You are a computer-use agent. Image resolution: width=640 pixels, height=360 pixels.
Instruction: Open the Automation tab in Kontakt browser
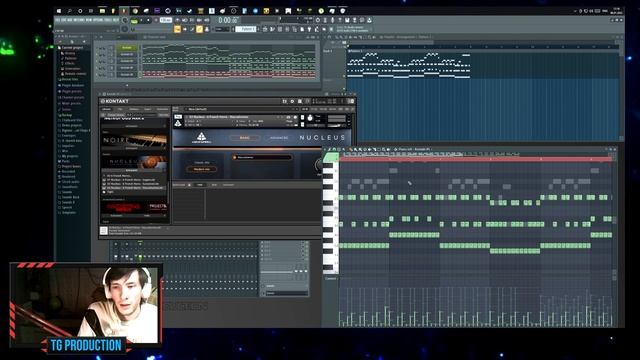coord(162,109)
